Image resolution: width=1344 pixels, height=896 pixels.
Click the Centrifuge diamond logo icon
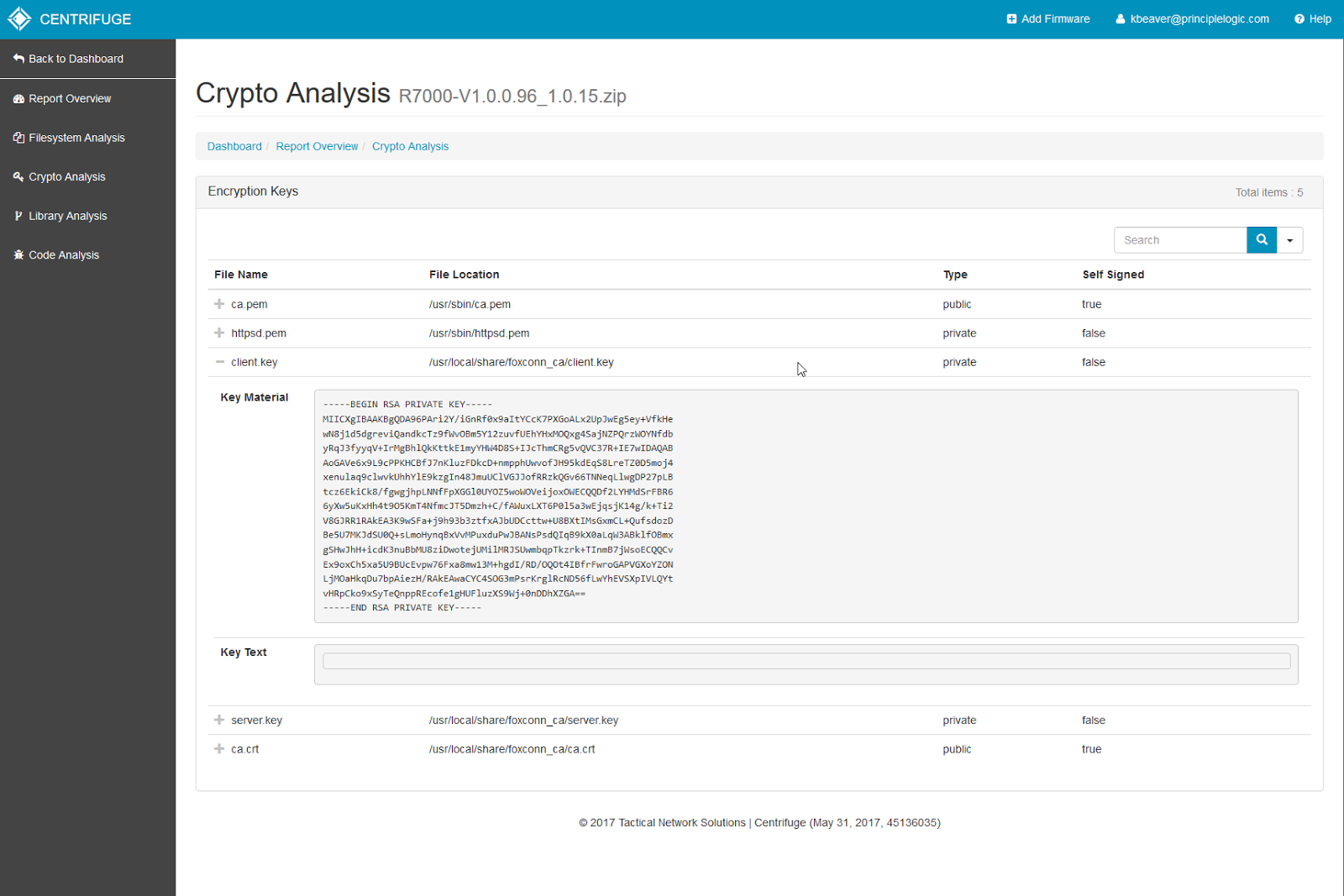[18, 18]
